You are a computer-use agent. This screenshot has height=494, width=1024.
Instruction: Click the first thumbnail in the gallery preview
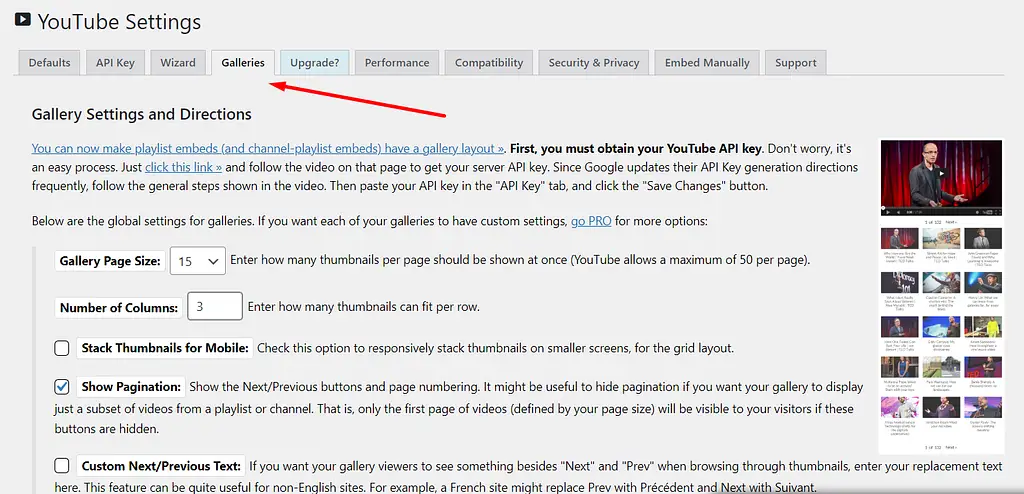[899, 241]
